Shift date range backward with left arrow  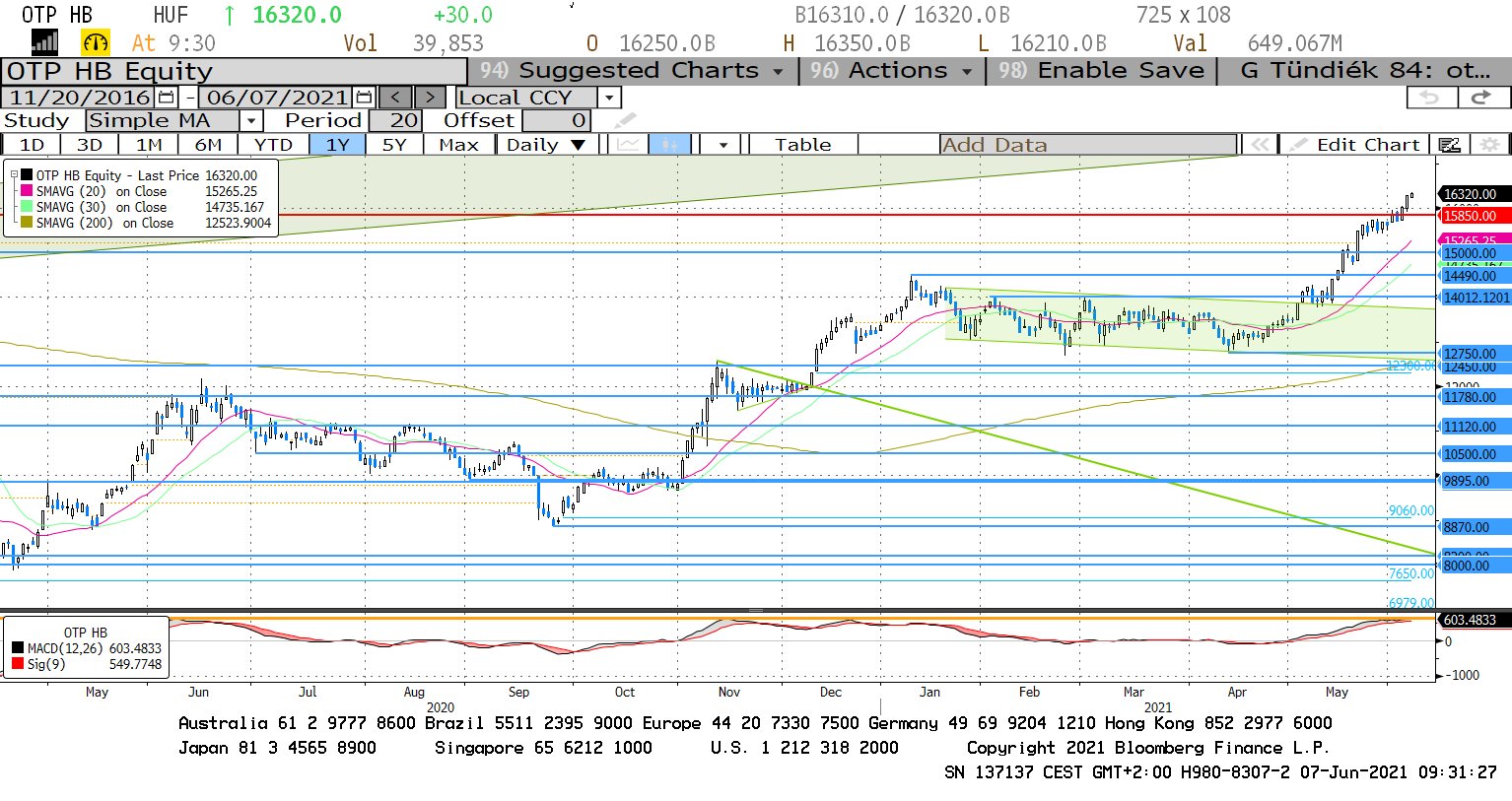coord(395,98)
